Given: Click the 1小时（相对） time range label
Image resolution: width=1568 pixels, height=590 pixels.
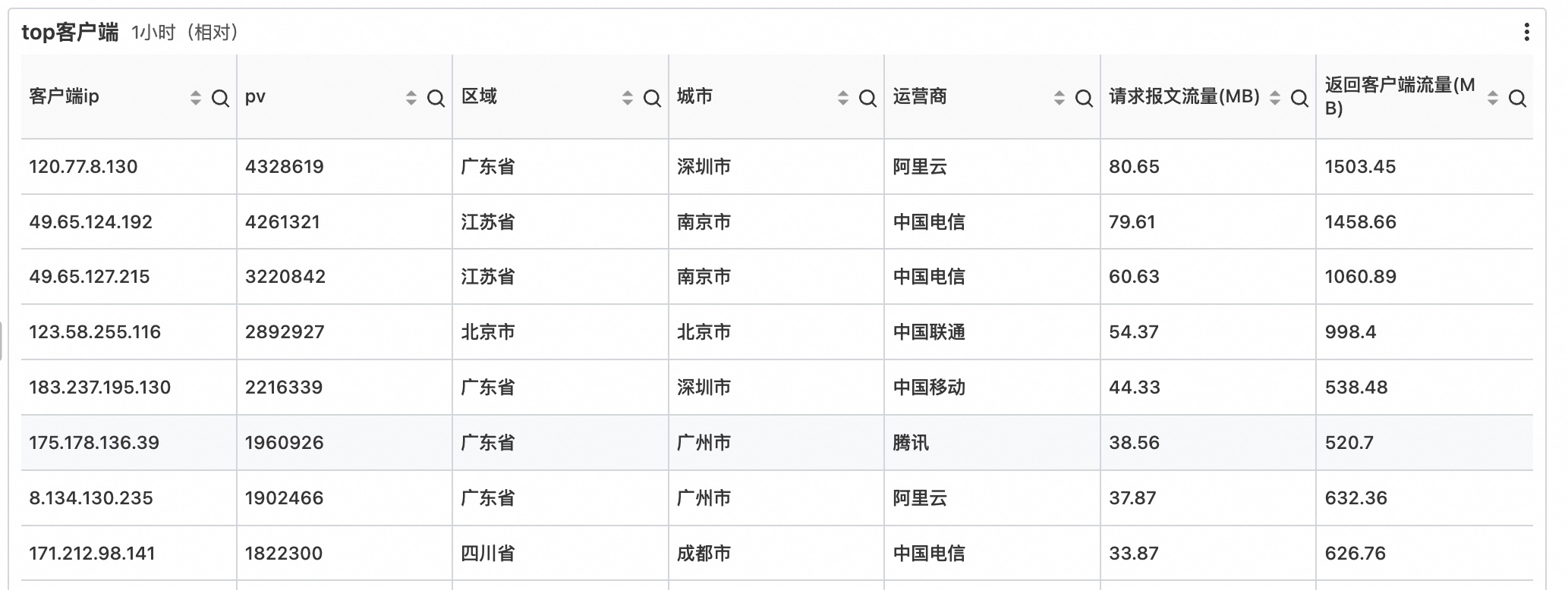Looking at the screenshot, I should [184, 32].
